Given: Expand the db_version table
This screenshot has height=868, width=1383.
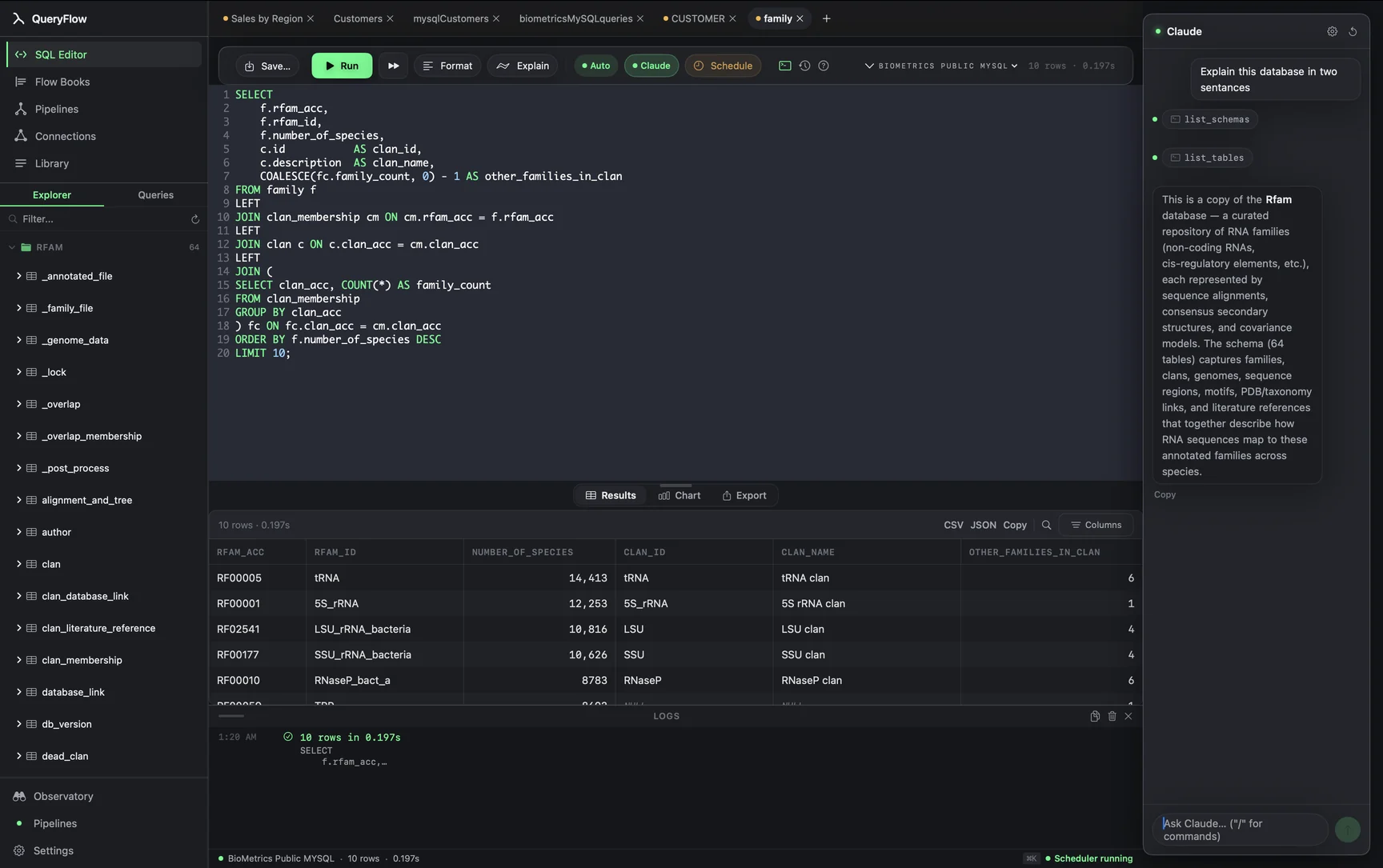Looking at the screenshot, I should tap(18, 724).
